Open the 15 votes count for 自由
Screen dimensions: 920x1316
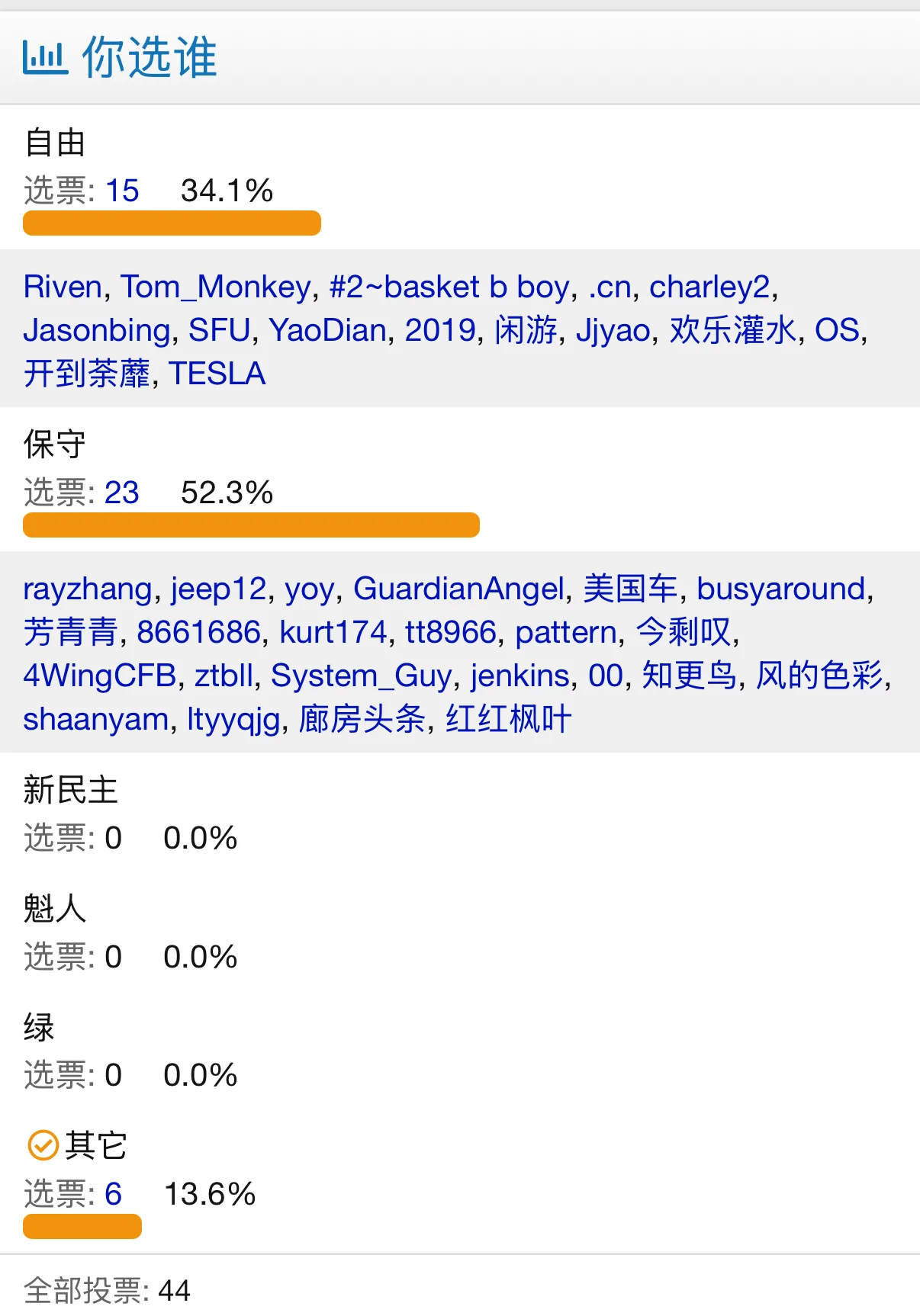(x=122, y=191)
